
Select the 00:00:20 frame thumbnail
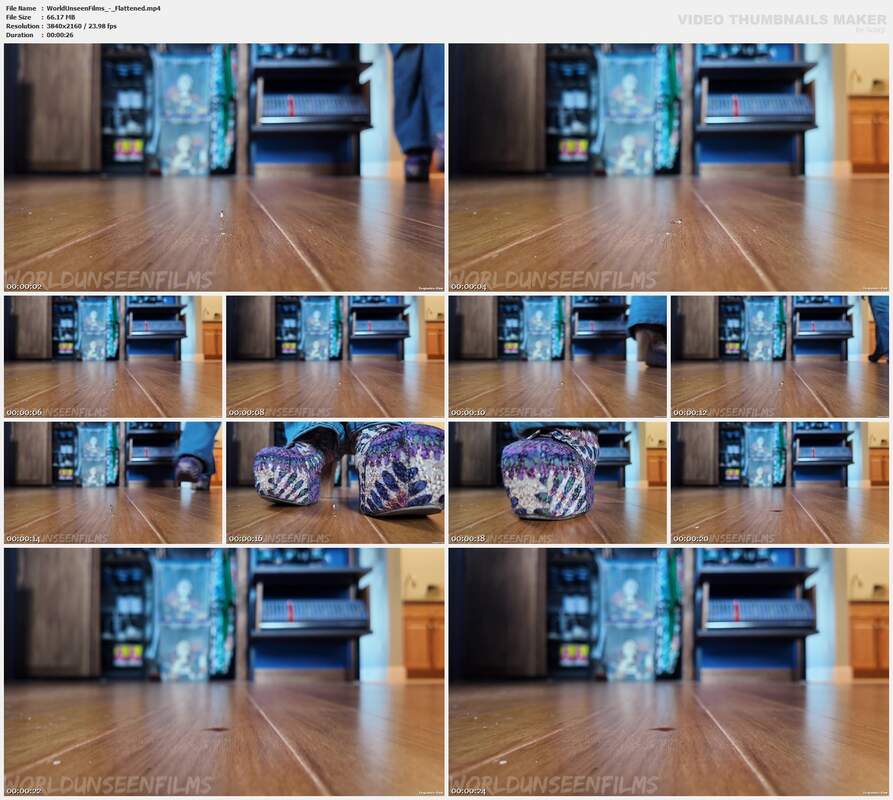pyautogui.click(x=780, y=483)
